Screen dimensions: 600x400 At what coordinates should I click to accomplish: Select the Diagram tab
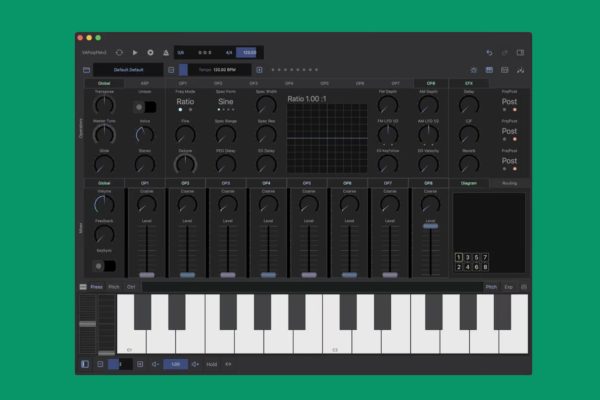pos(469,183)
